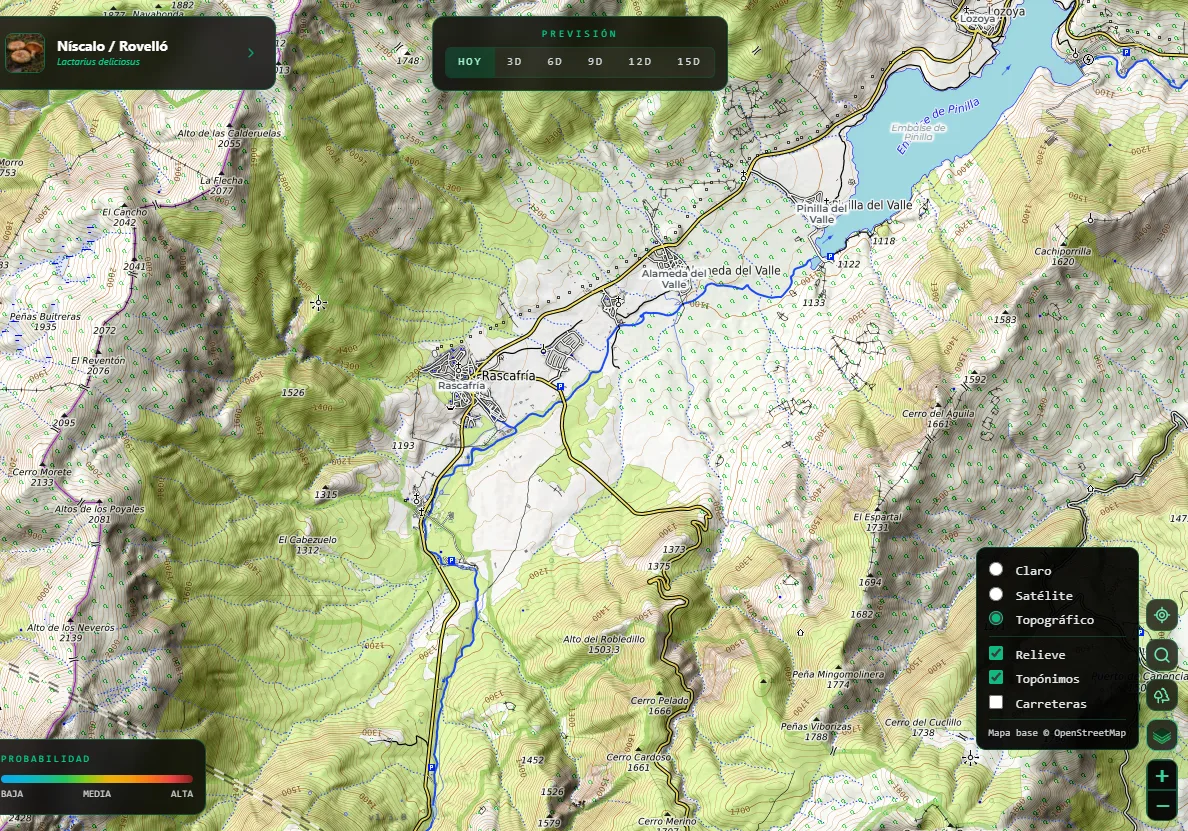This screenshot has width=1188, height=831.
Task: Click the El Cancho 2042 label
Action: 124,217
